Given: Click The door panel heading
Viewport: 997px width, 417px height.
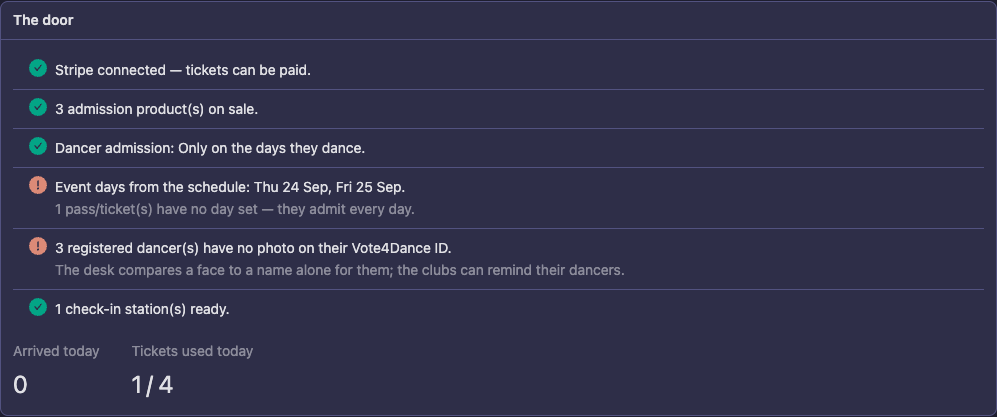Looking at the screenshot, I should tap(43, 20).
